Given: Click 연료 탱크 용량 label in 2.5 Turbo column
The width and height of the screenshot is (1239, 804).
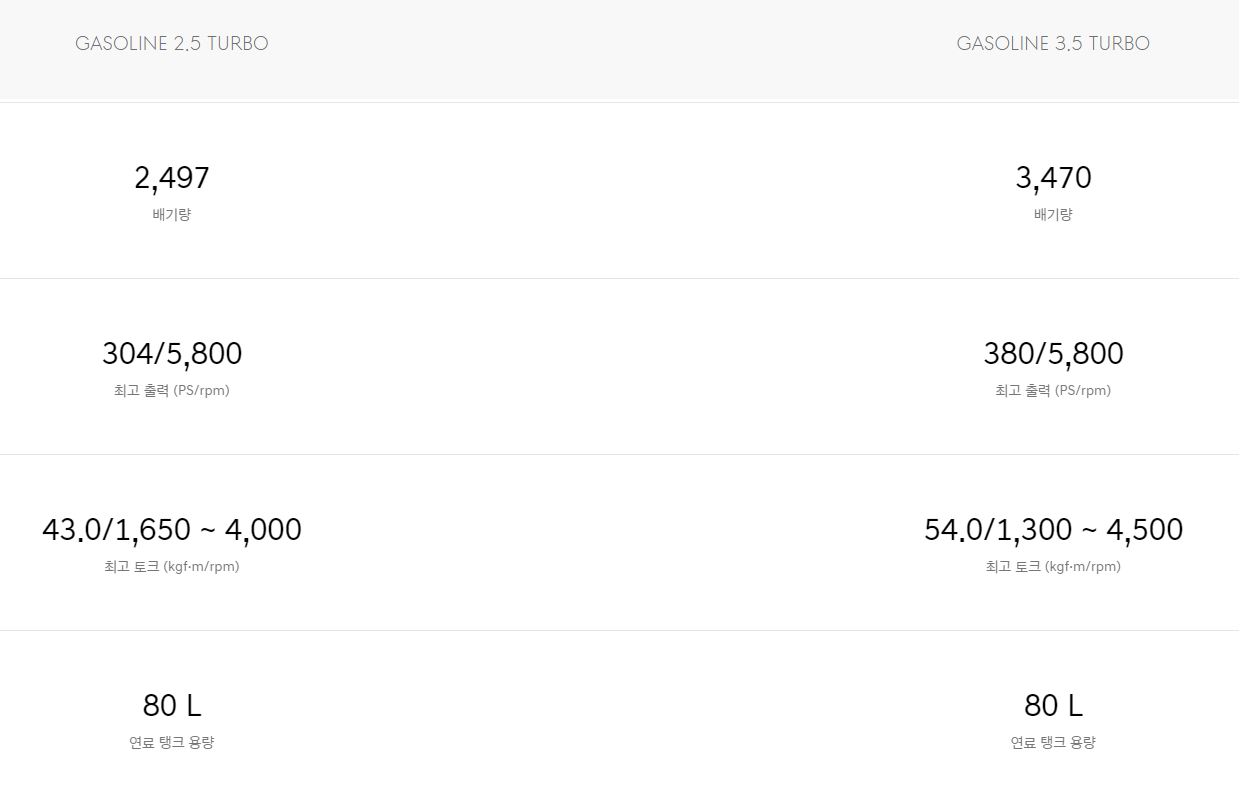Looking at the screenshot, I should 172,743.
